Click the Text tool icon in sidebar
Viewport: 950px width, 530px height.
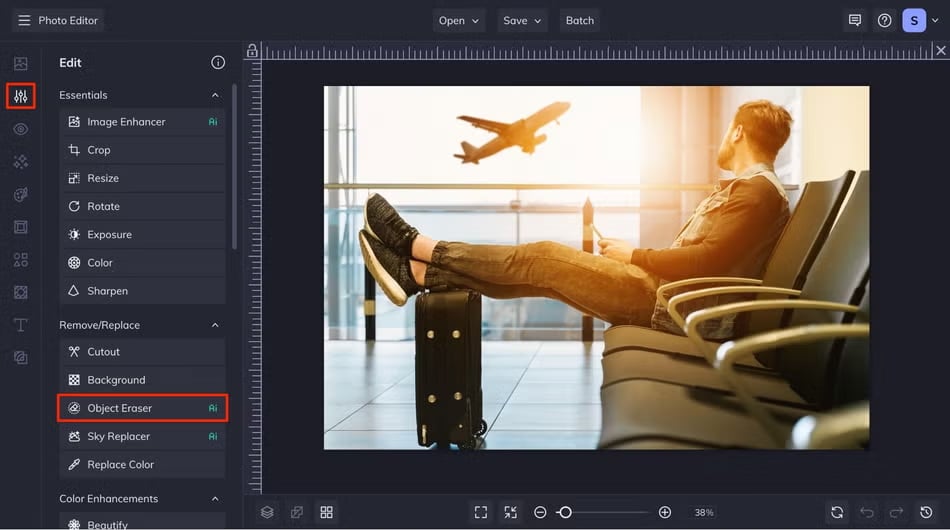coord(20,325)
